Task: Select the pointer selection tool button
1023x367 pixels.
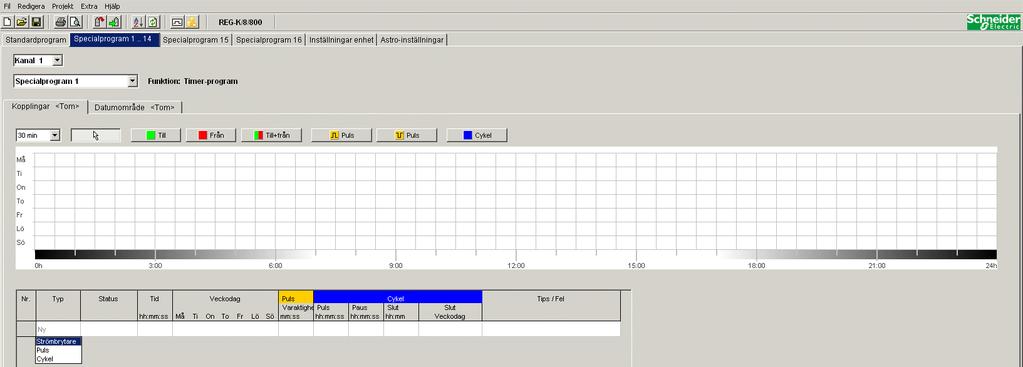Action: coord(96,136)
